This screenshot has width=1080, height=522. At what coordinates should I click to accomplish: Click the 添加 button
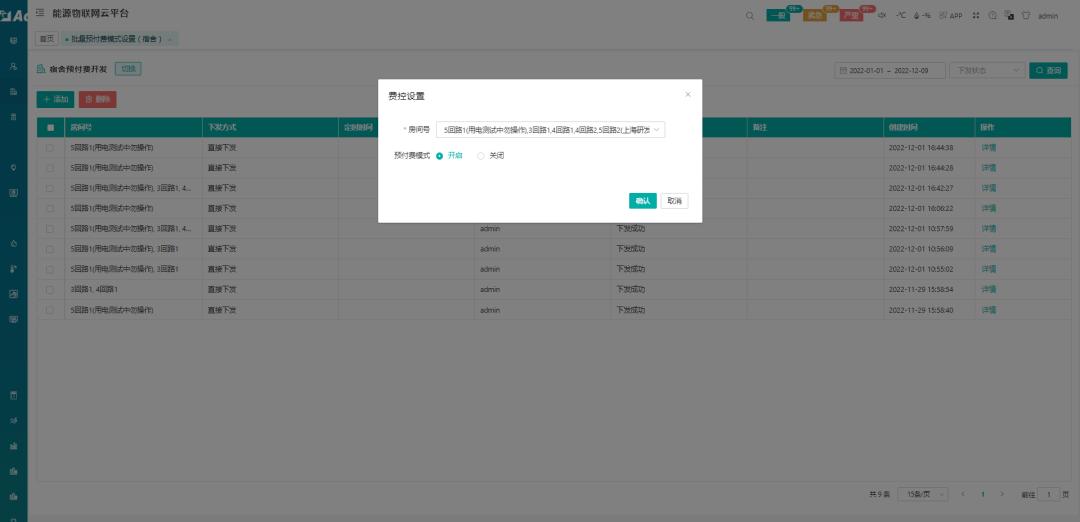(56, 99)
